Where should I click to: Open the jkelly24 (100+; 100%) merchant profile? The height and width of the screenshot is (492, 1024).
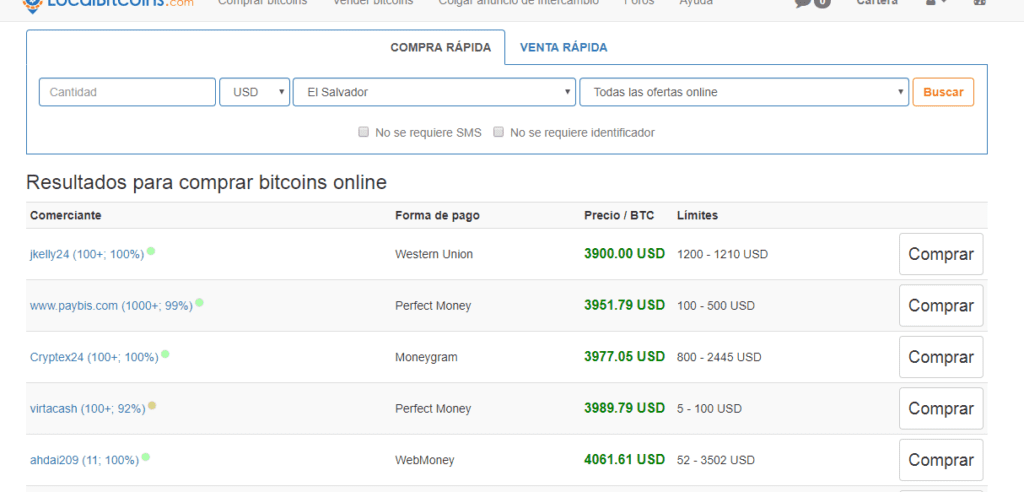[87, 255]
